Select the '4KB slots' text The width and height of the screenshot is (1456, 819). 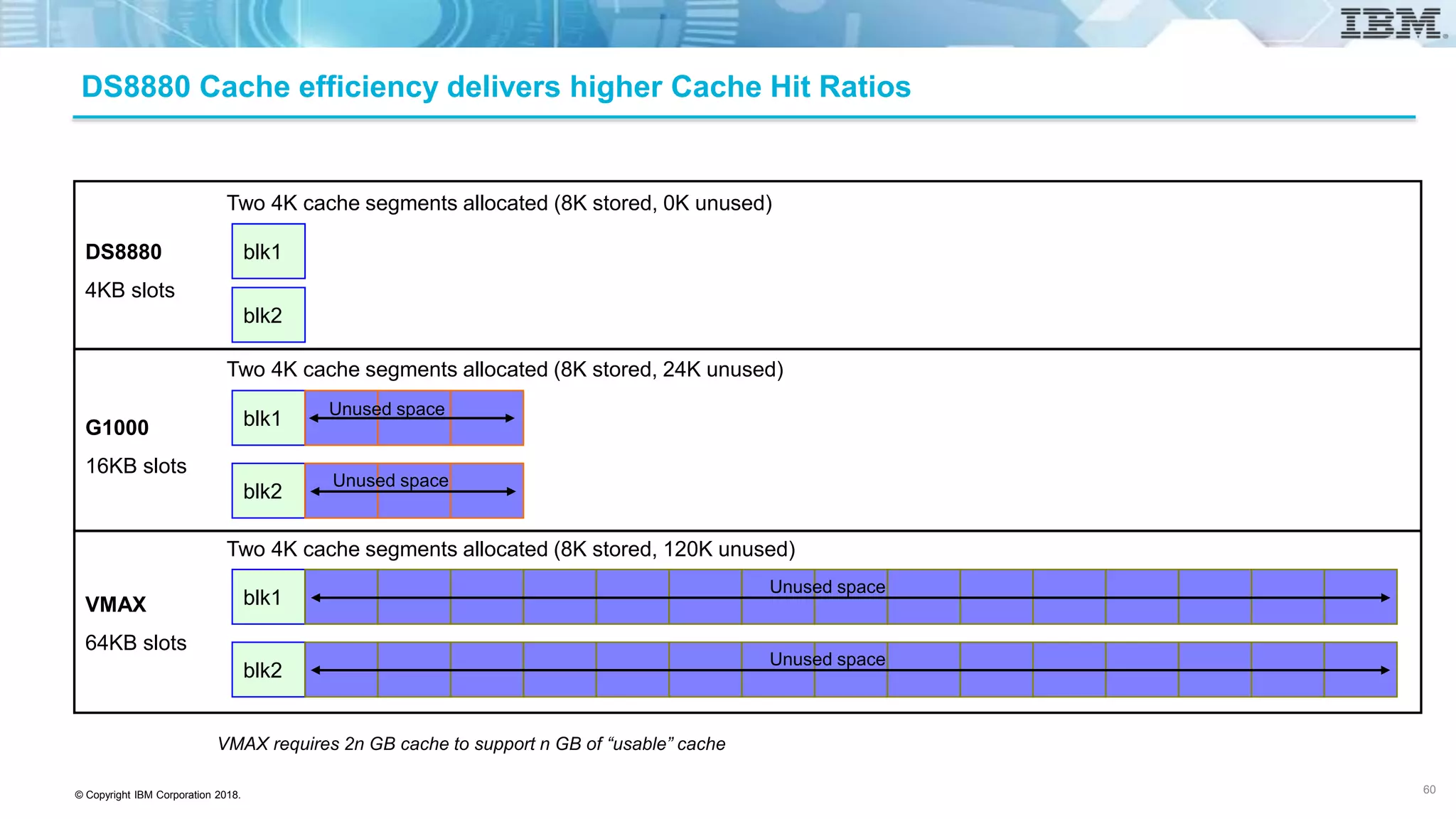click(x=130, y=290)
